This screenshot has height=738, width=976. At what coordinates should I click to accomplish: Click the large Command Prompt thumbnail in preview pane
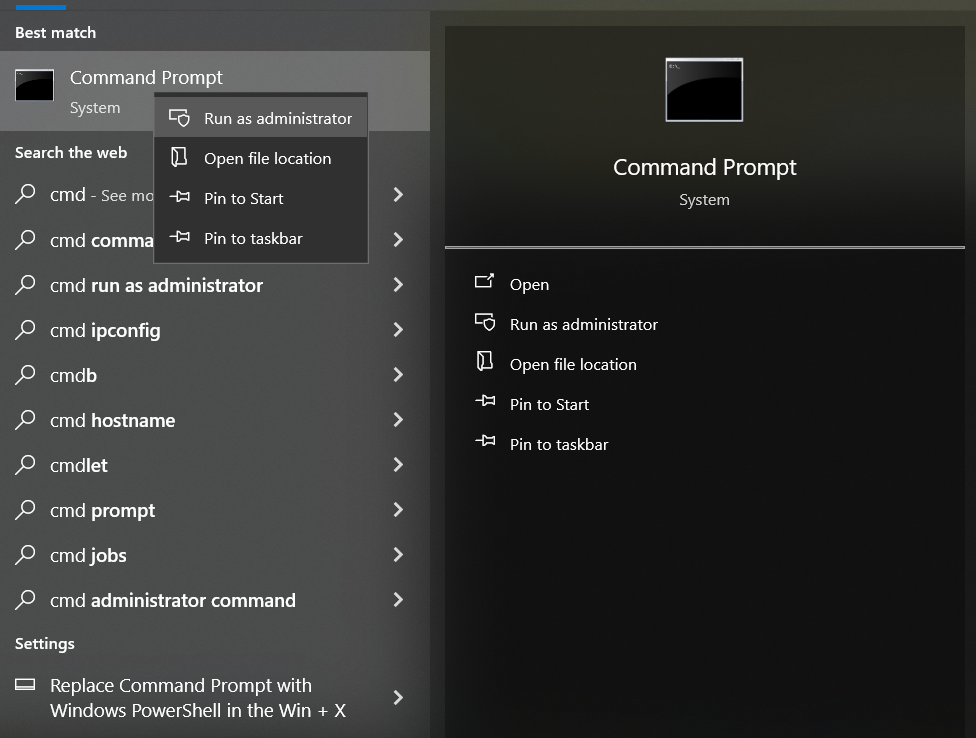704,90
